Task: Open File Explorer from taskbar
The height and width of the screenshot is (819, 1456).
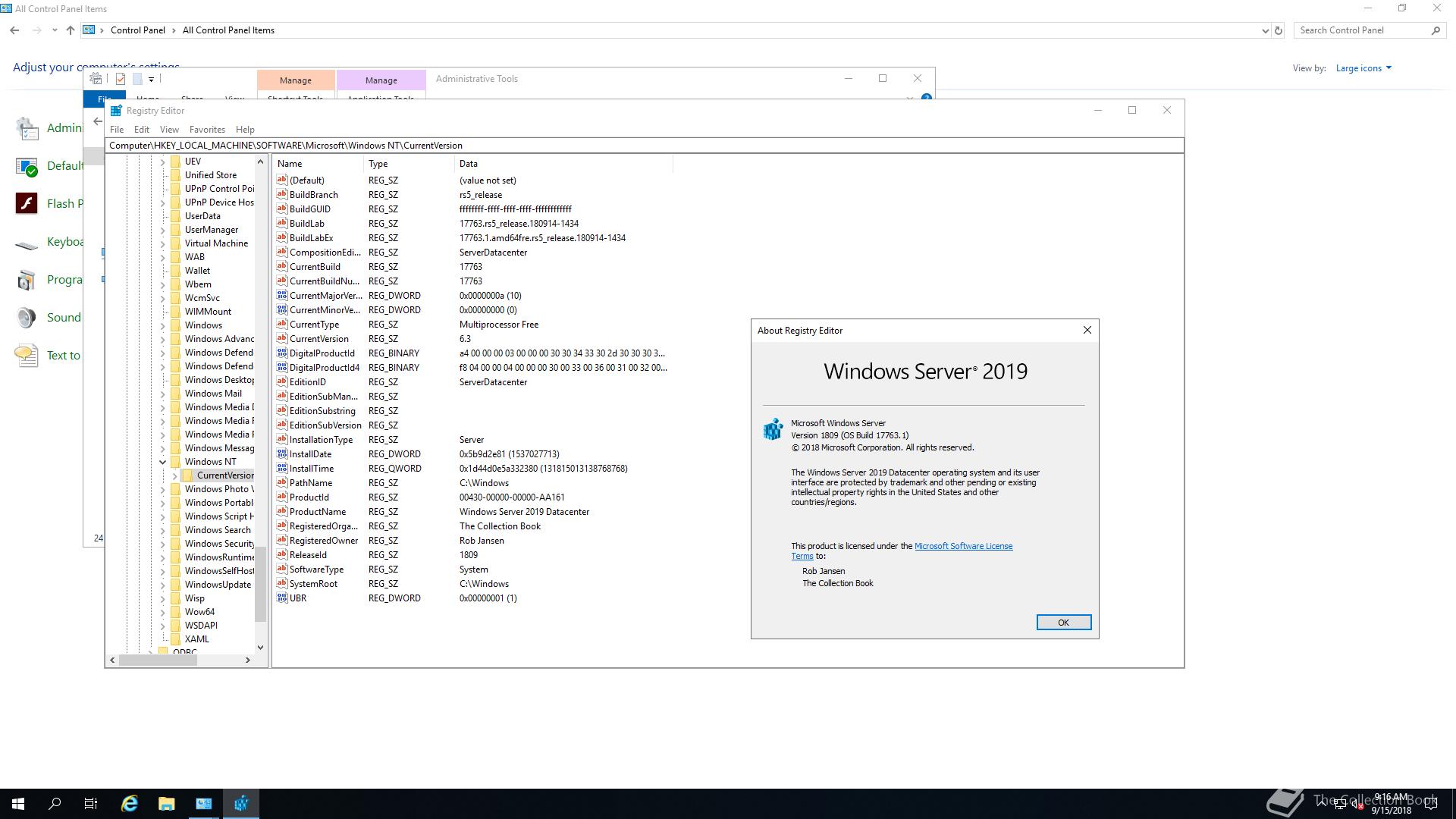Action: (166, 804)
